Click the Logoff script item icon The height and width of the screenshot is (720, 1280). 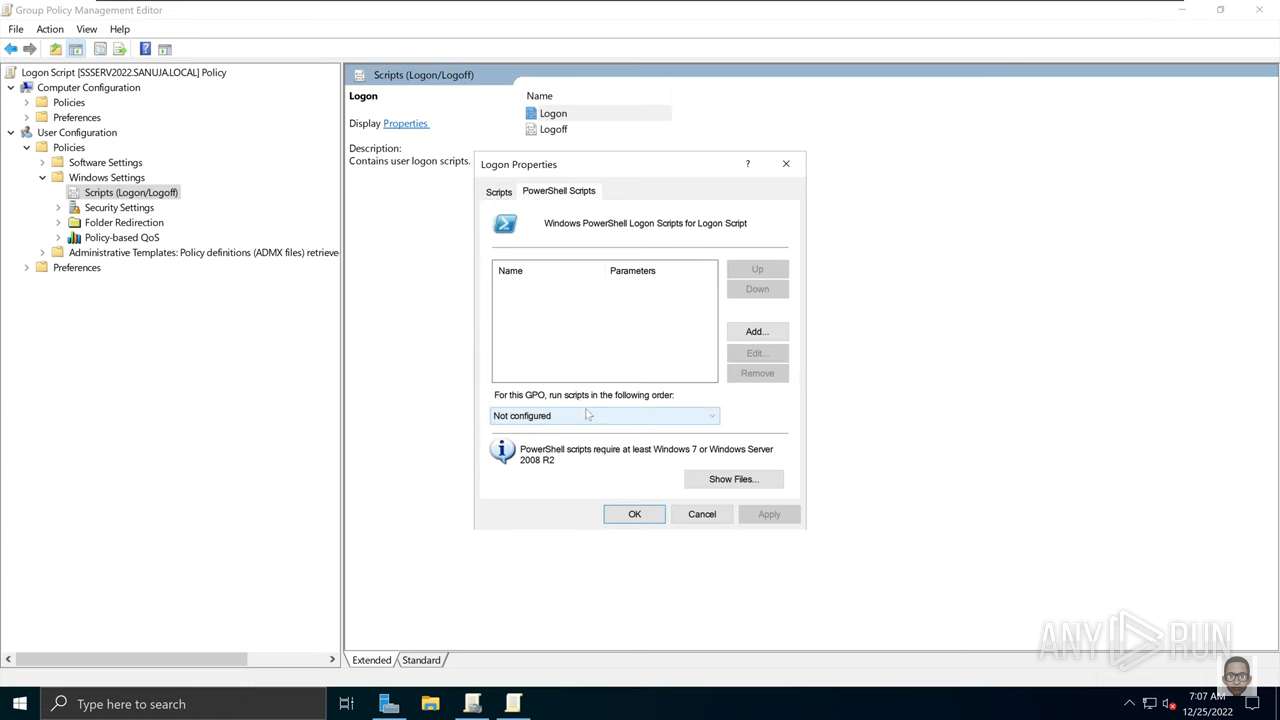pos(531,129)
